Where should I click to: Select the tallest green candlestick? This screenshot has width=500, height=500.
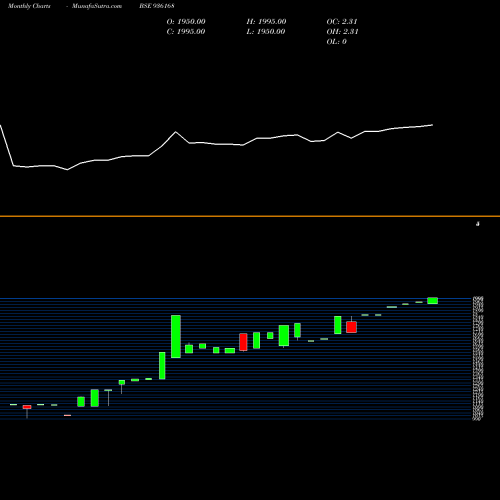point(176,336)
